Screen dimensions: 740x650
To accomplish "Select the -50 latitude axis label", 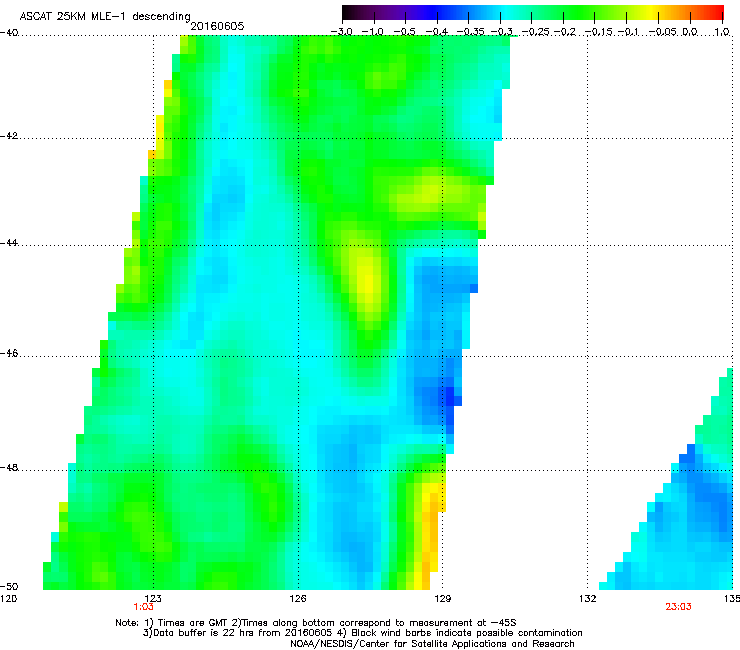I will (x=9, y=586).
